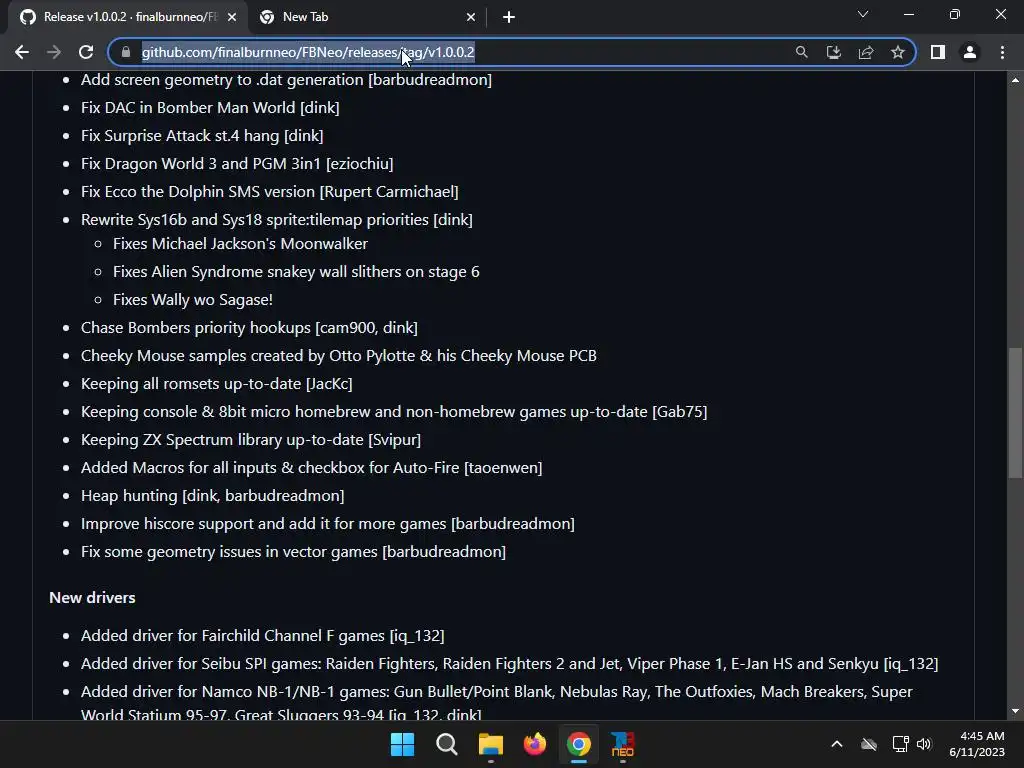
Task: Click 'Fix some geometry issues in vector games'
Action: coord(293,552)
